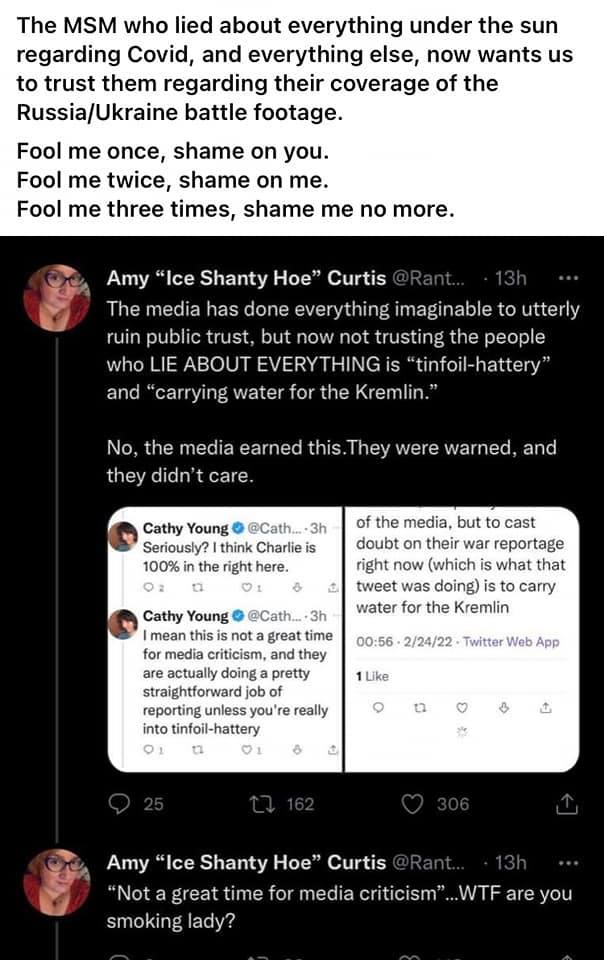Open the three-dot menu on Amy's second tweet
604x960 pixels.
[x=568, y=863]
